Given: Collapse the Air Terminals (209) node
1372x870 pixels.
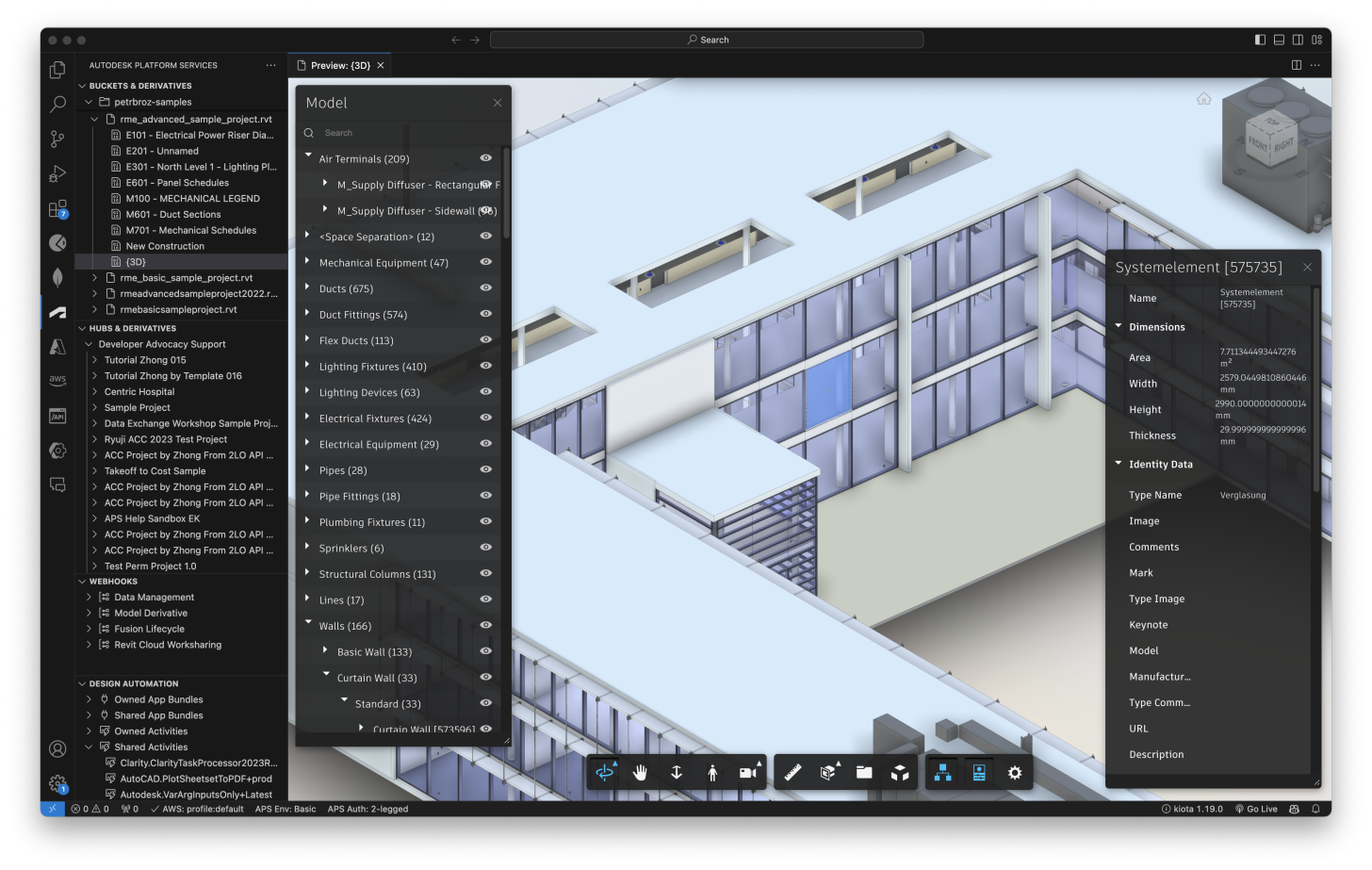Looking at the screenshot, I should (308, 156).
